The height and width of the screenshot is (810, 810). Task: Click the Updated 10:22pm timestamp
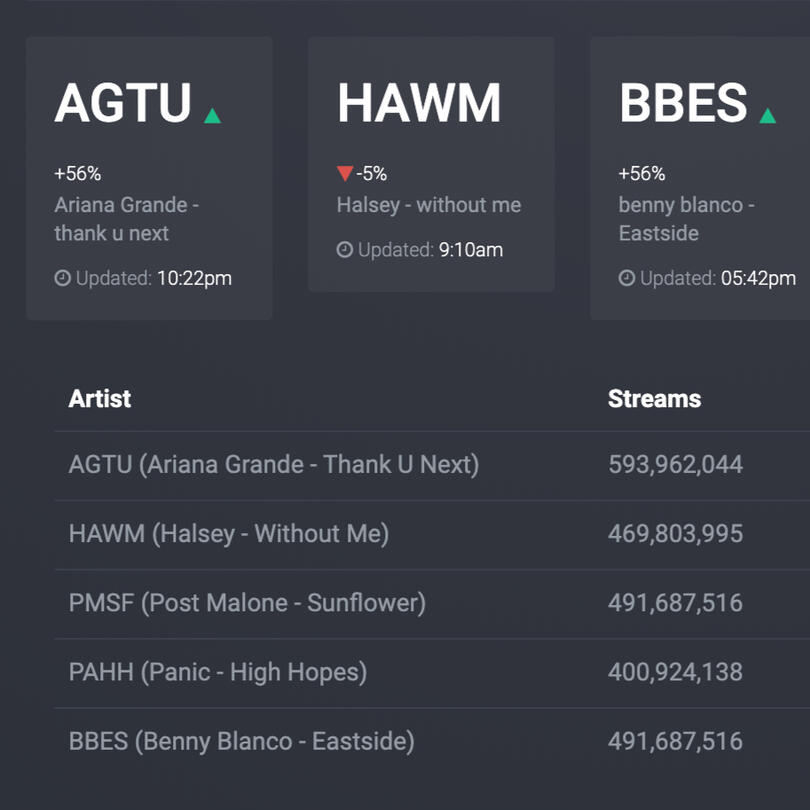[153, 278]
